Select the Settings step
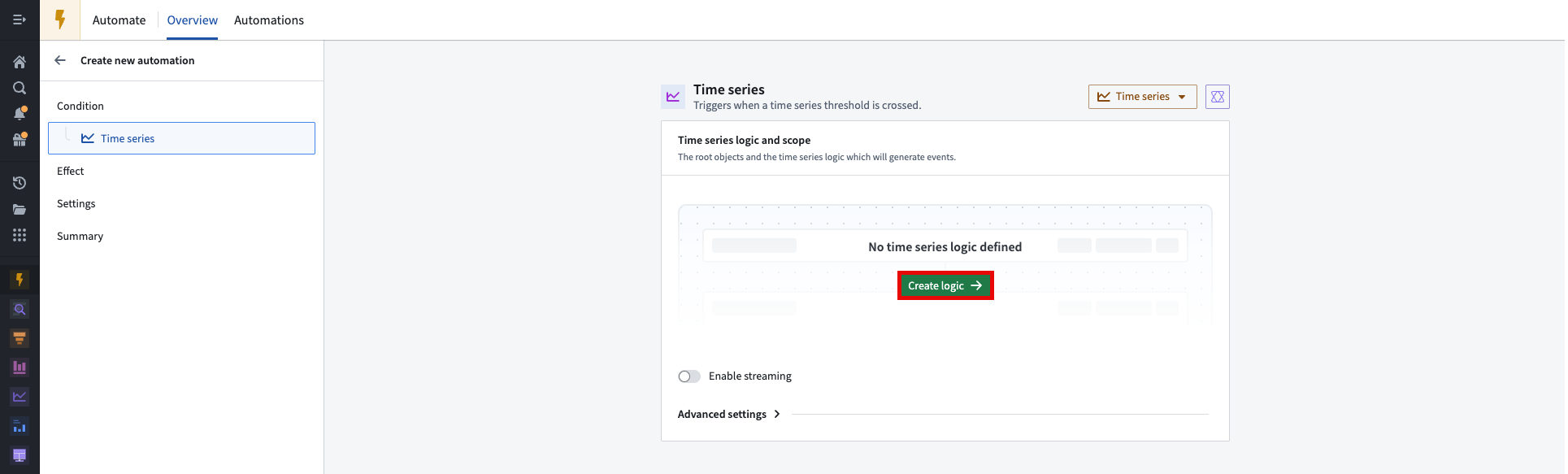Screen dimensions: 1568x474 click(x=76, y=203)
